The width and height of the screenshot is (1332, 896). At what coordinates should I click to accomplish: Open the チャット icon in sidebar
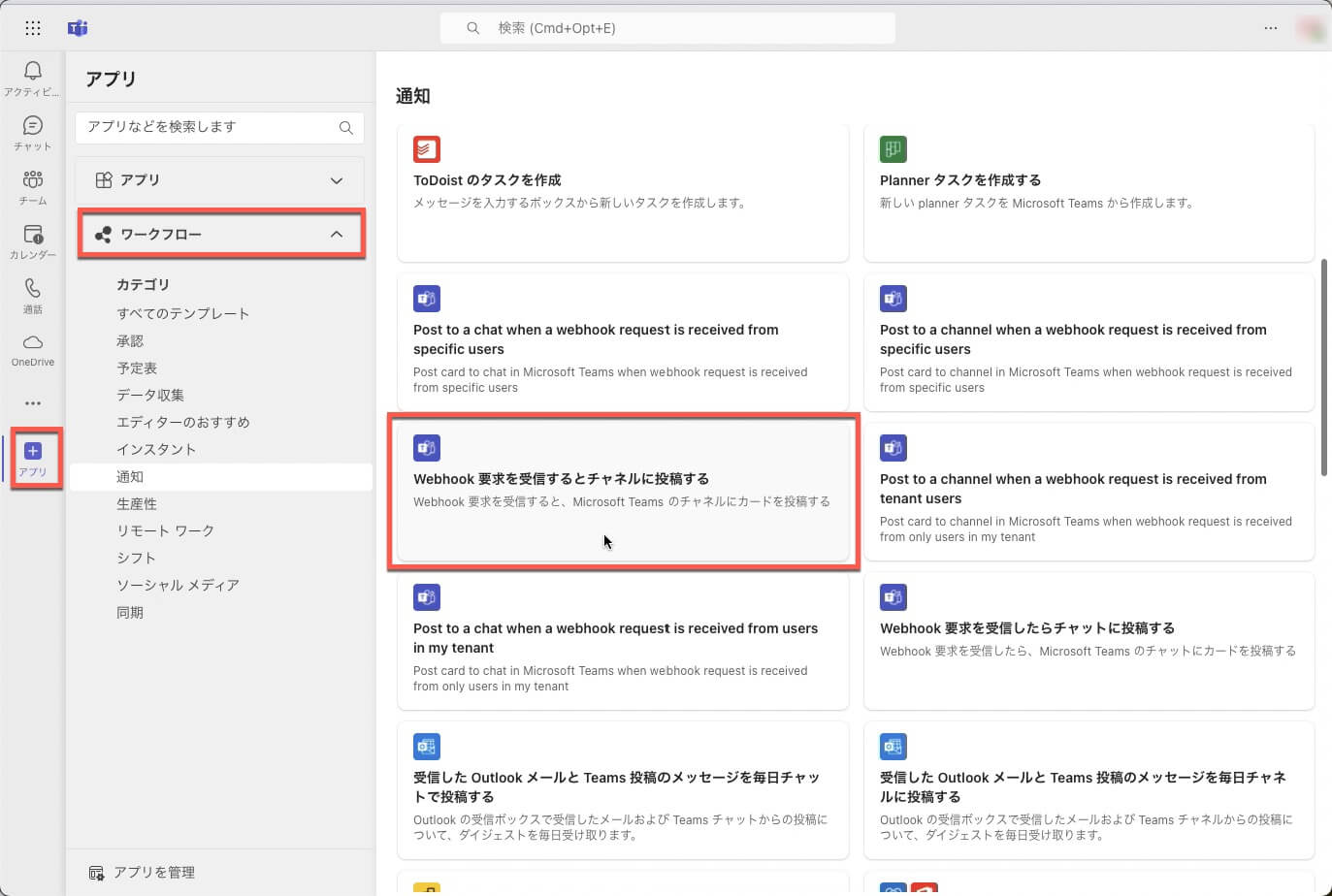[x=33, y=125]
